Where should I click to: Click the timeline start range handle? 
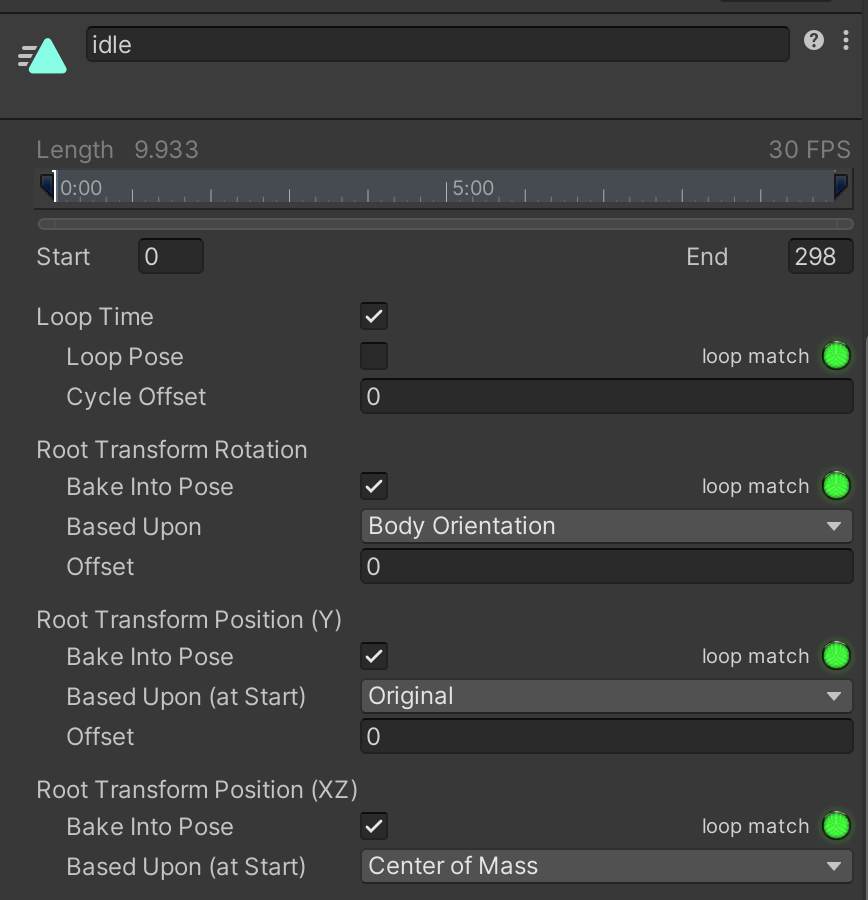pyautogui.click(x=47, y=186)
